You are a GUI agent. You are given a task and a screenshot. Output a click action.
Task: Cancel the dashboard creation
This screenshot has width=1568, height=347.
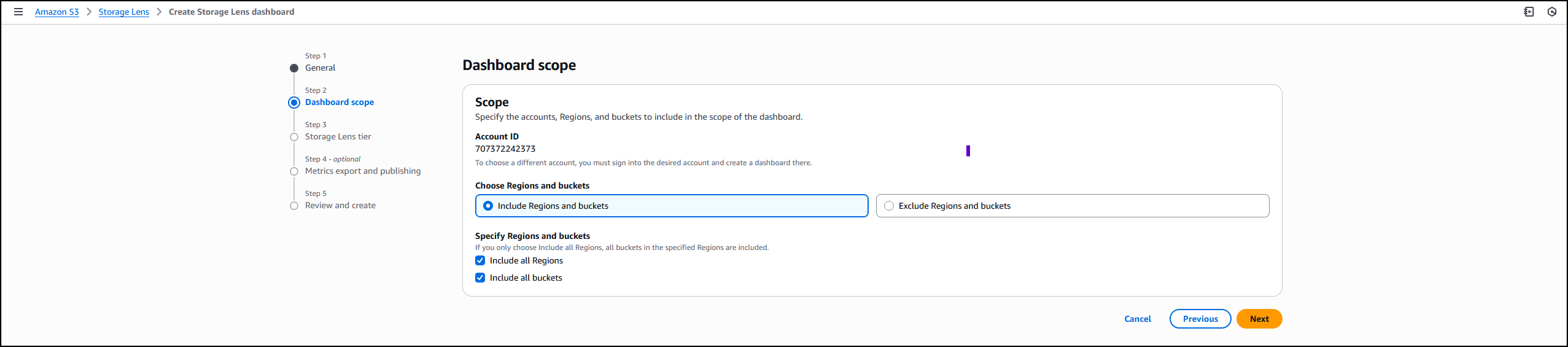[x=1137, y=319]
